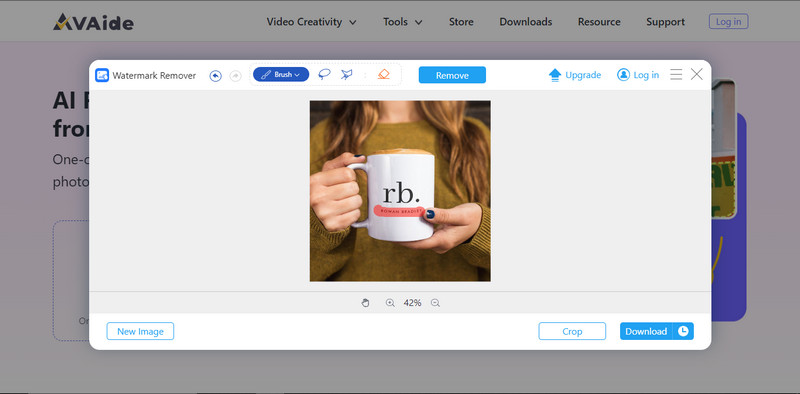Viewport: 800px width, 394px height.
Task: Click the AVAide logo
Action: point(93,22)
